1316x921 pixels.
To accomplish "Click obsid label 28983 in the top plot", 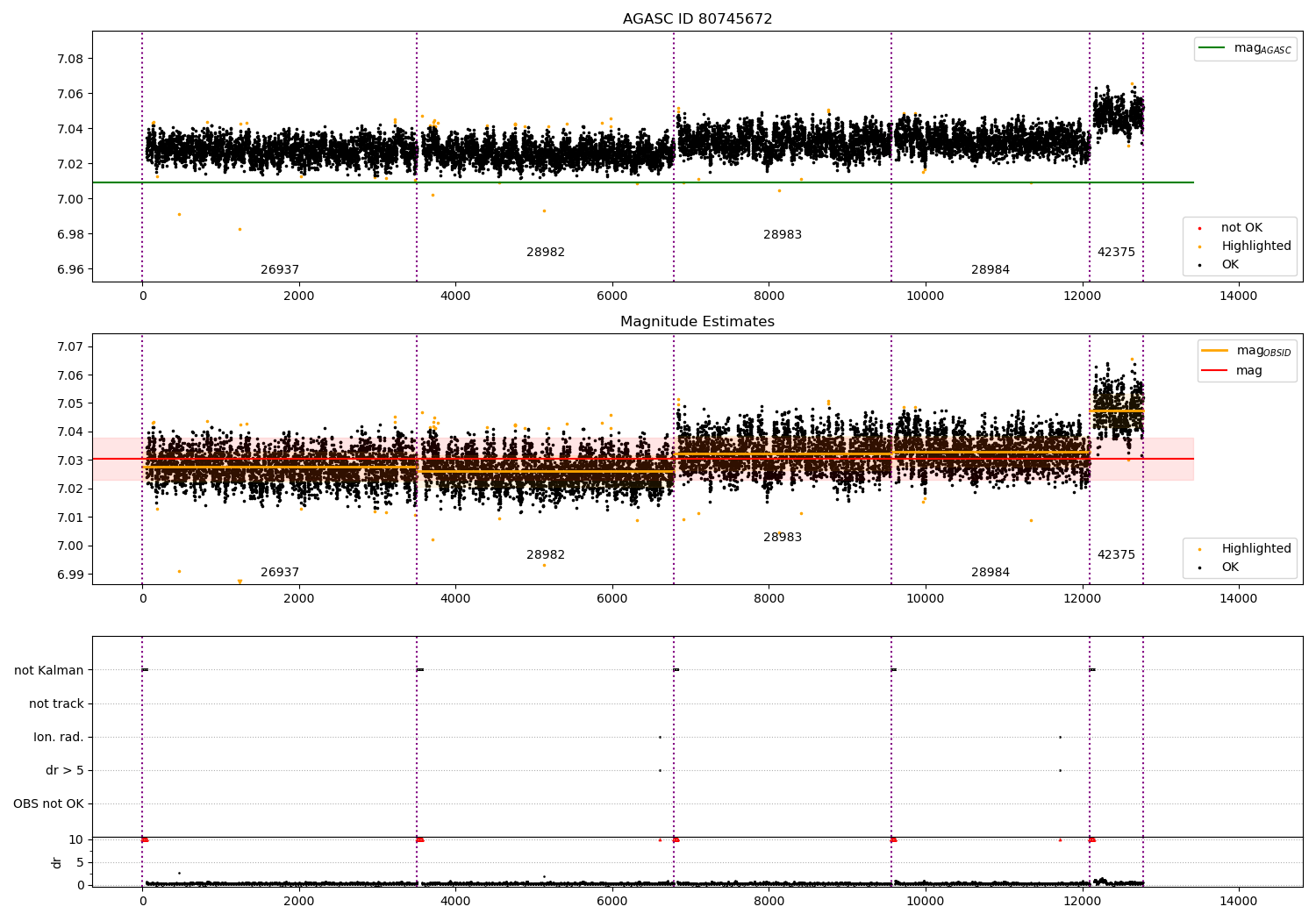I will coord(783,235).
